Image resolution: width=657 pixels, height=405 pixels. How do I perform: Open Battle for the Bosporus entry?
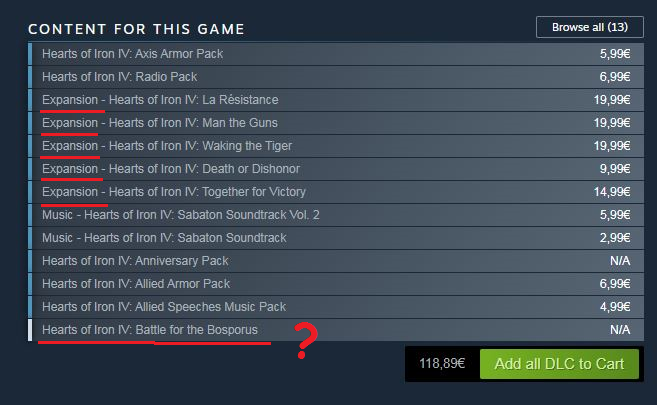[x=336, y=330]
